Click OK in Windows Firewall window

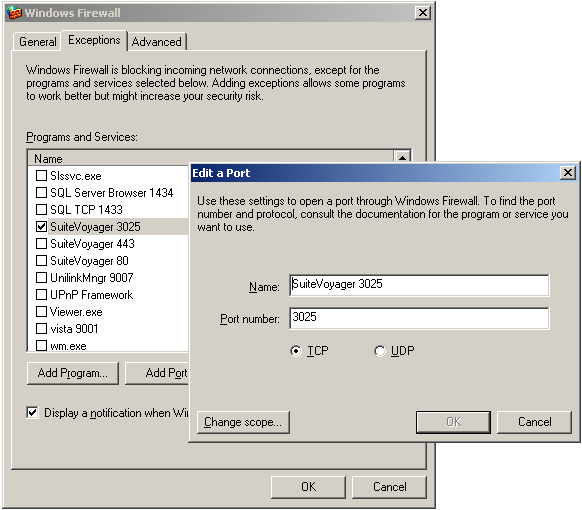click(308, 487)
